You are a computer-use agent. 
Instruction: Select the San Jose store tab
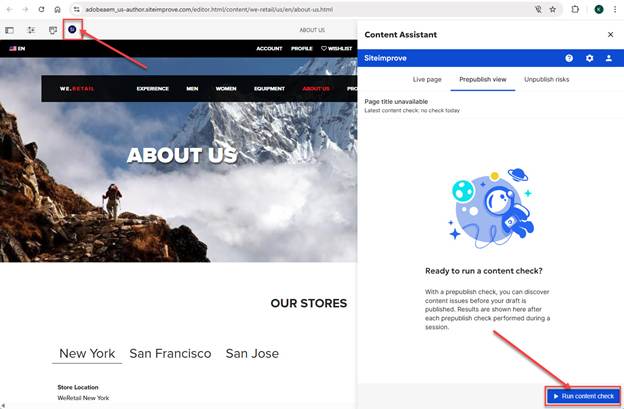pyautogui.click(x=252, y=353)
